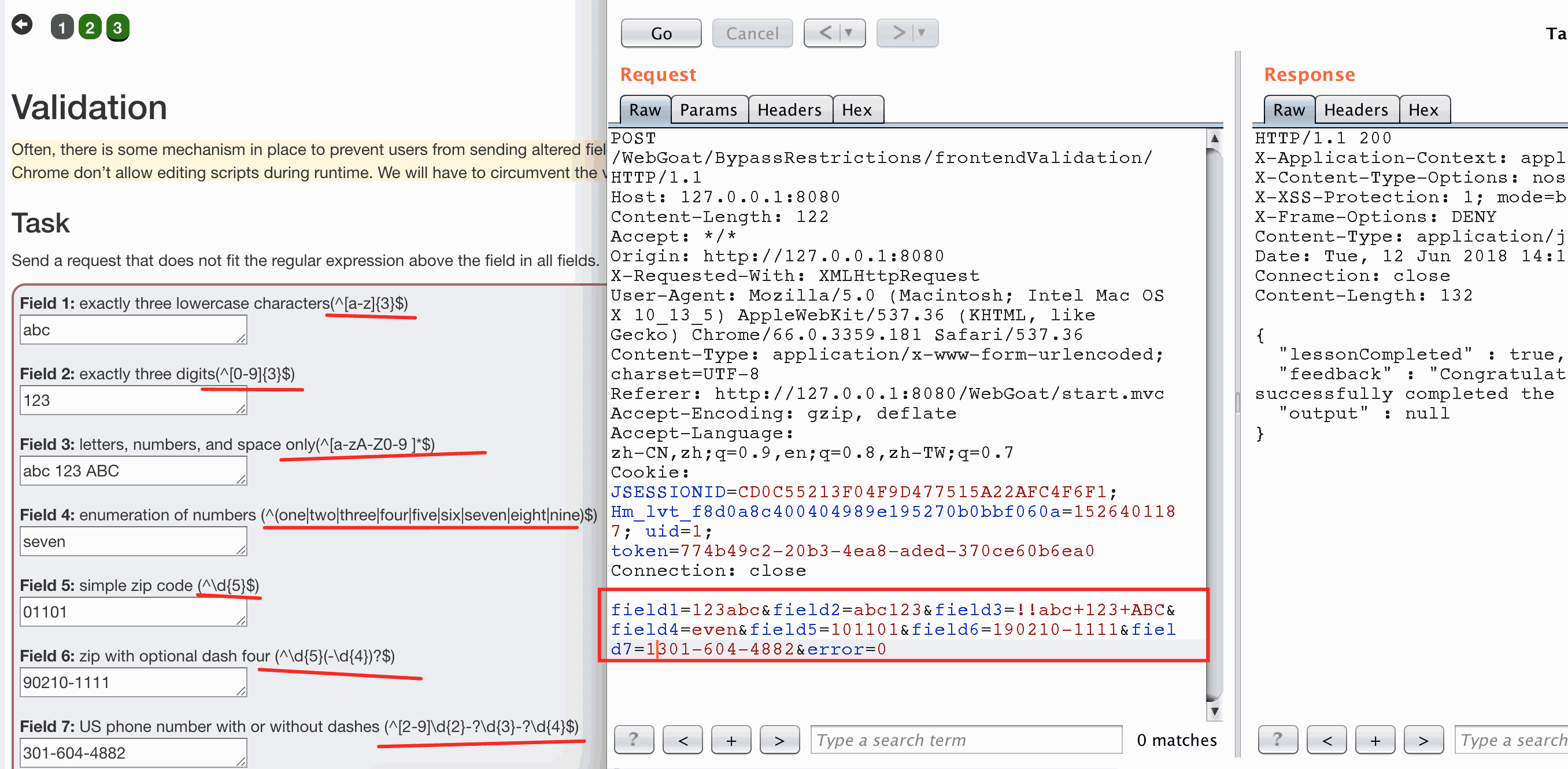Click the 0 matches label

(1177, 740)
